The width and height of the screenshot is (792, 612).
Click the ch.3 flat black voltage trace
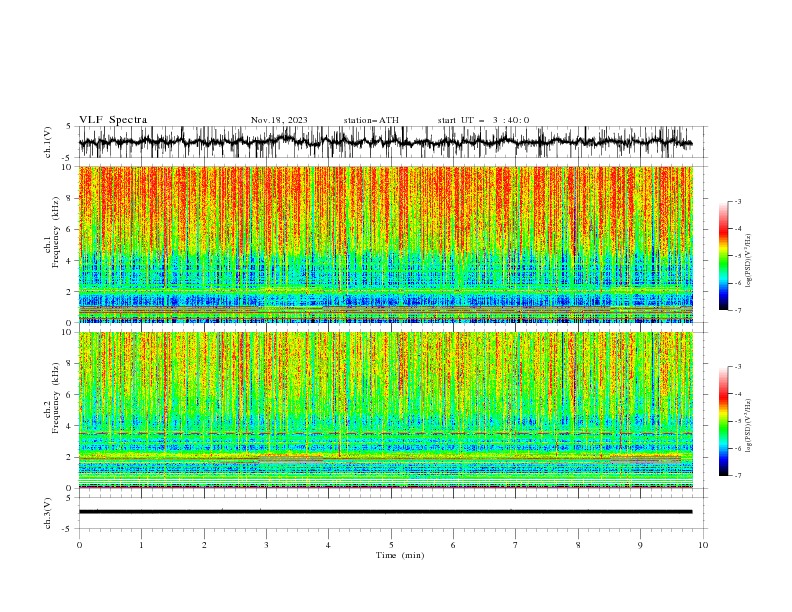[385, 512]
